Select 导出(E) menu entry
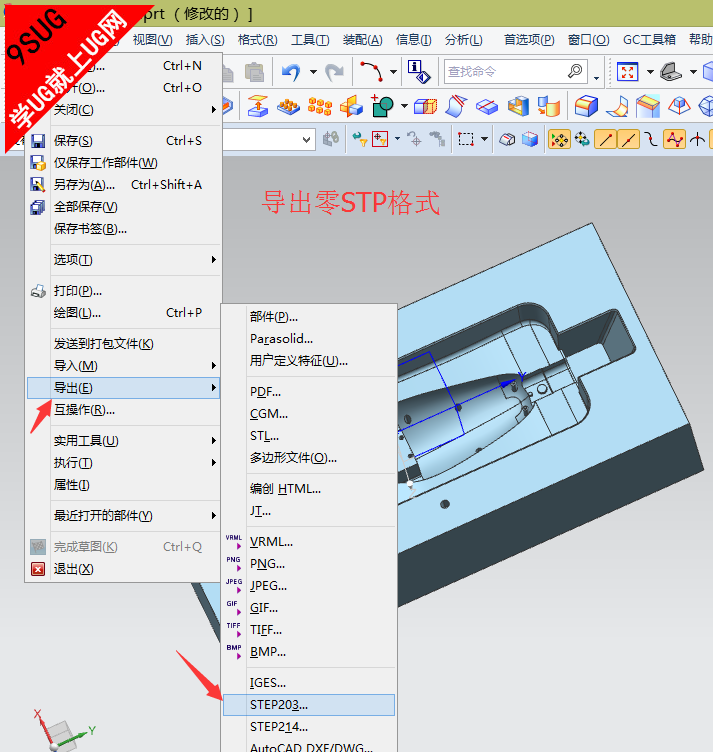The width and height of the screenshot is (713, 752). tap(124, 388)
